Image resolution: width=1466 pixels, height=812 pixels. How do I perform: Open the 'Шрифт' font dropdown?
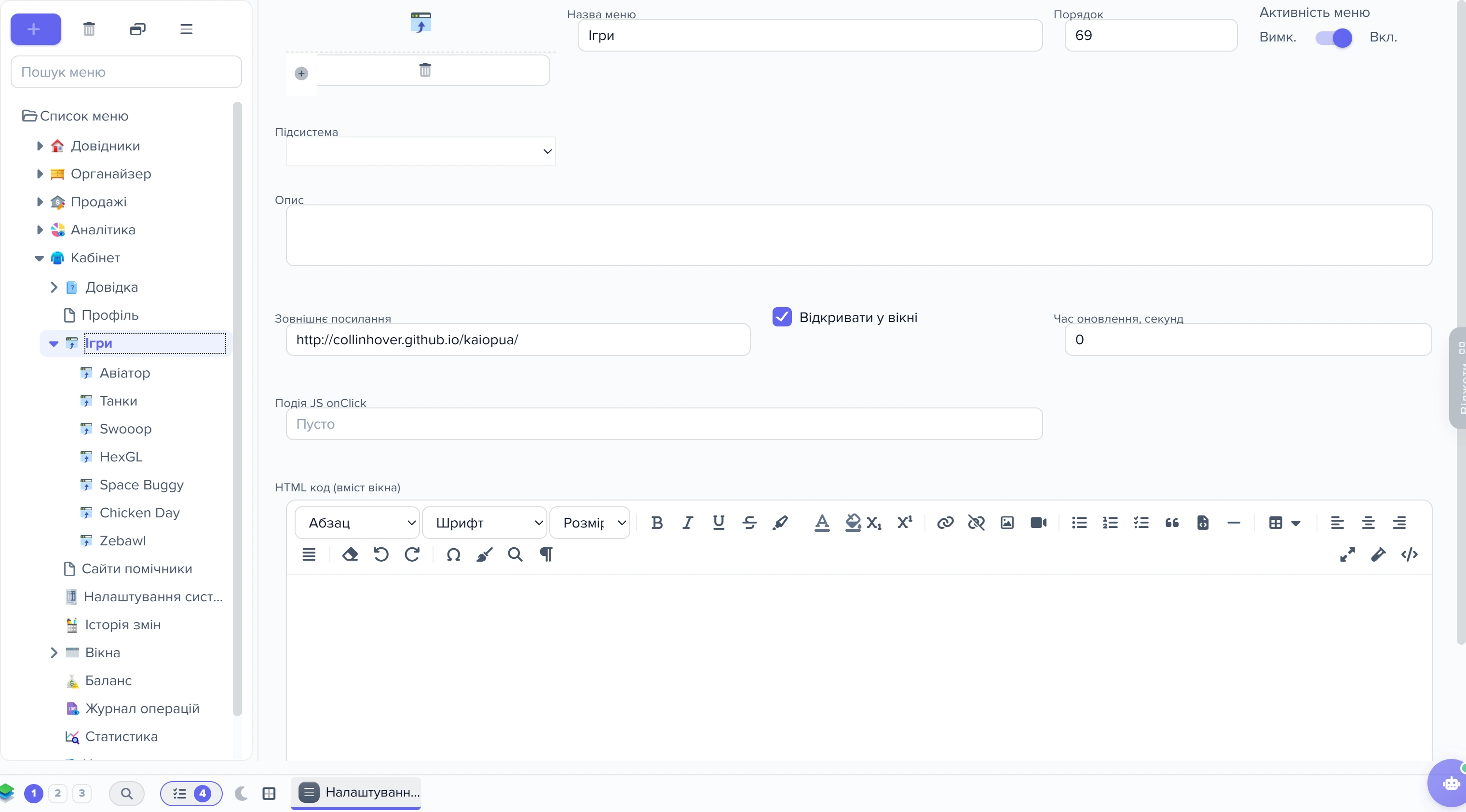[484, 522]
